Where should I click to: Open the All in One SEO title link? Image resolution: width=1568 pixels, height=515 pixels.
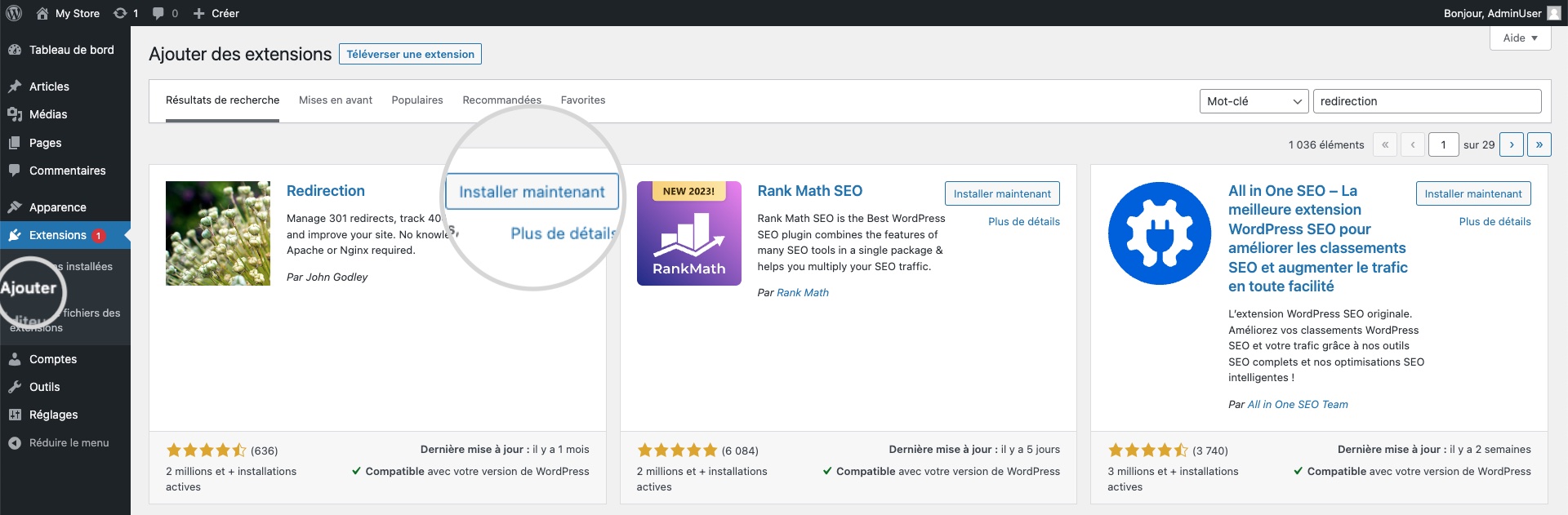[1317, 238]
